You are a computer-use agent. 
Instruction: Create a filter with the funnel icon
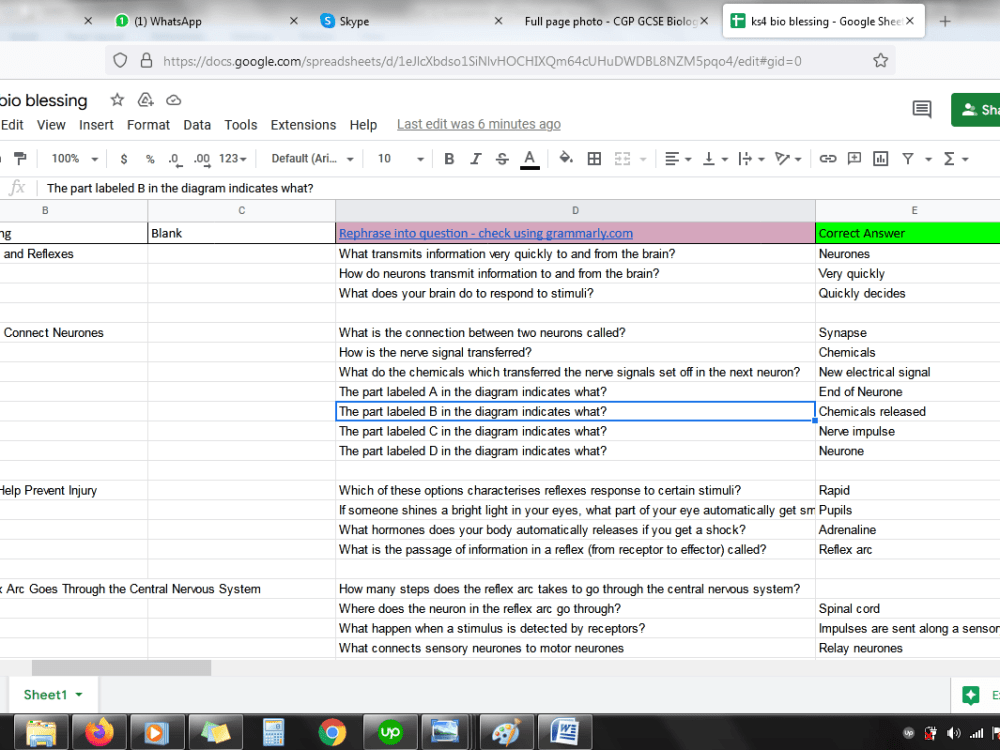pyautogui.click(x=910, y=158)
